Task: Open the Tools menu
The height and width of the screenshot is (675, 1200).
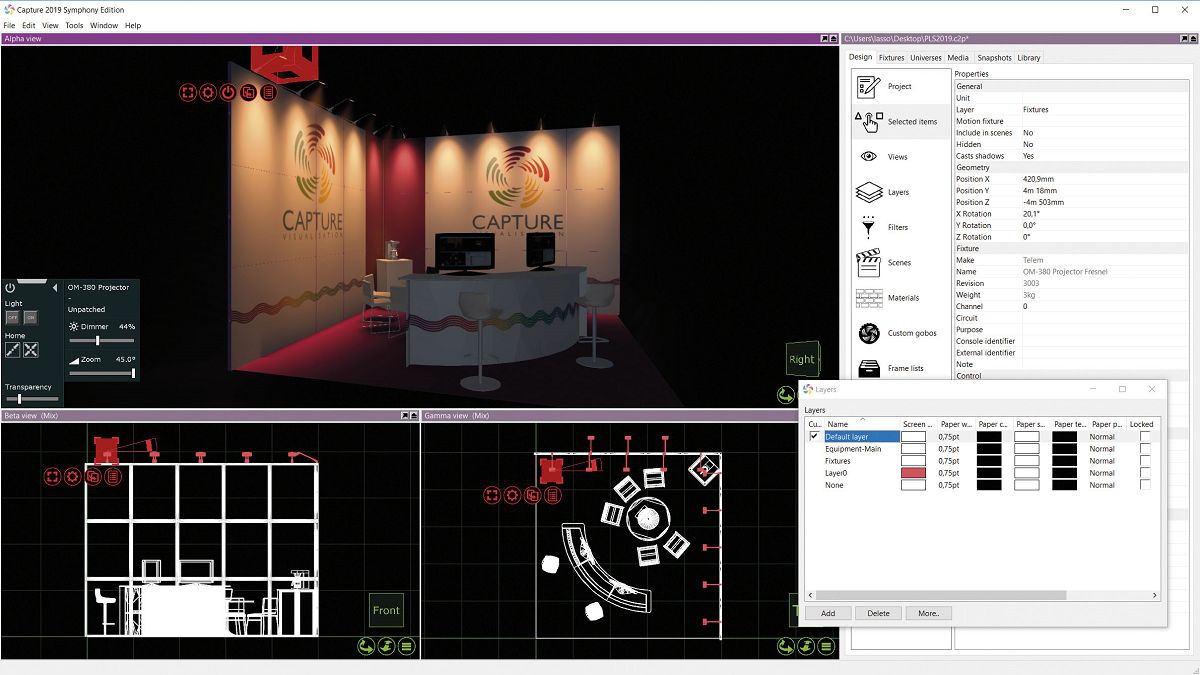Action: pos(74,25)
